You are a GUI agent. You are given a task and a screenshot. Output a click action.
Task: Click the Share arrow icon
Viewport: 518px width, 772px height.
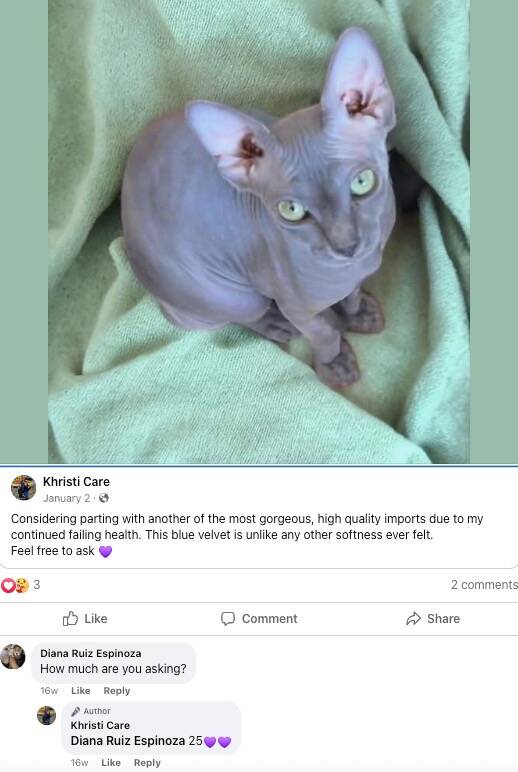(x=413, y=618)
